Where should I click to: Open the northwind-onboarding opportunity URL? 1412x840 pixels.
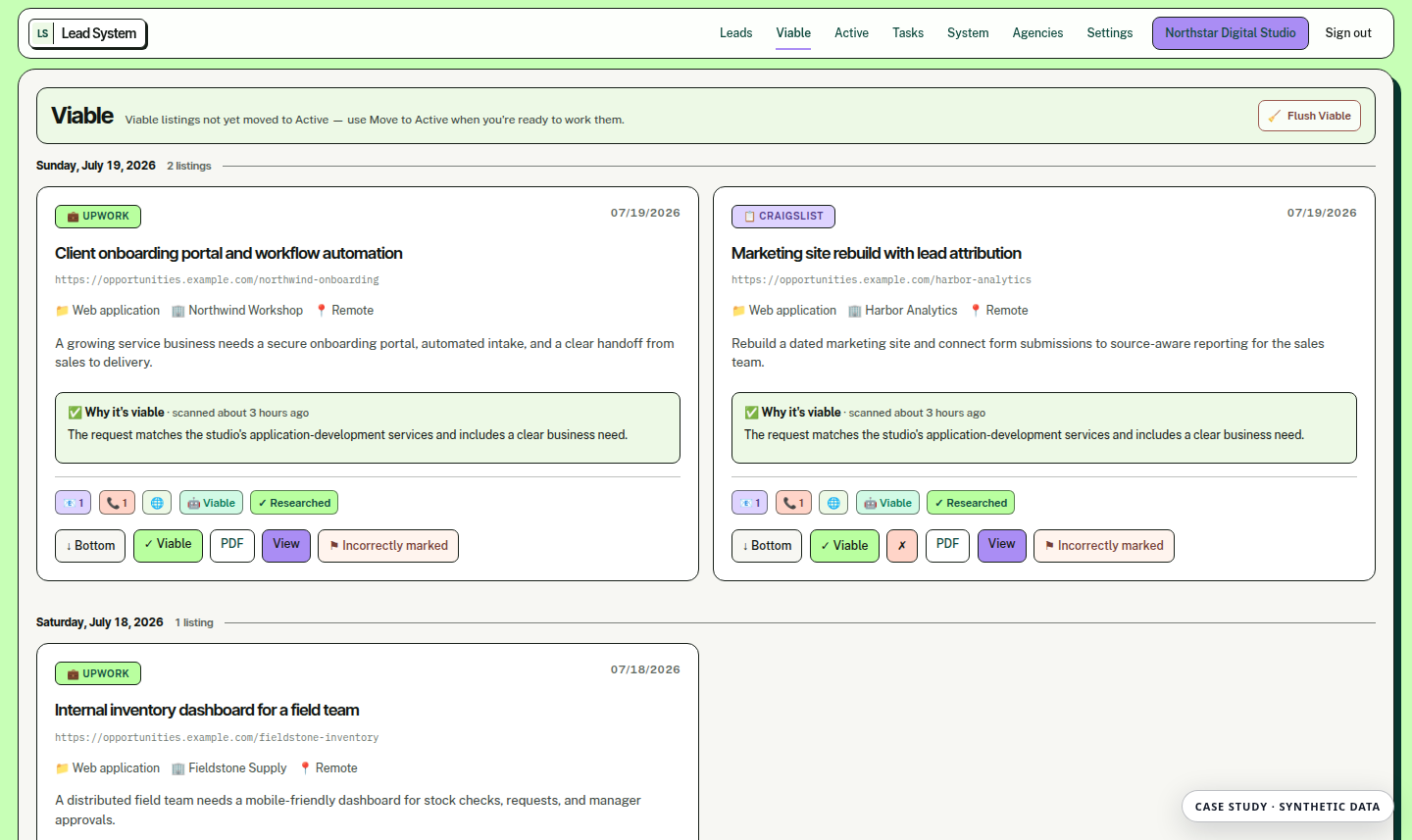[217, 280]
